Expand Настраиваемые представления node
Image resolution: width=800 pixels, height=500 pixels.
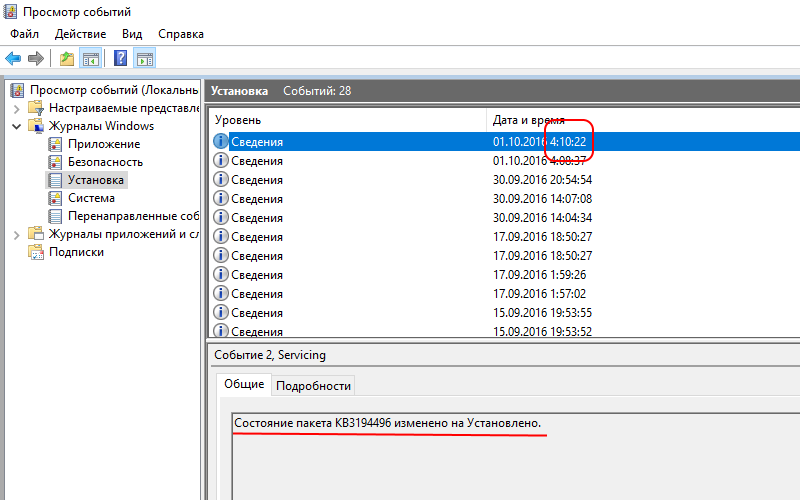(x=17, y=108)
